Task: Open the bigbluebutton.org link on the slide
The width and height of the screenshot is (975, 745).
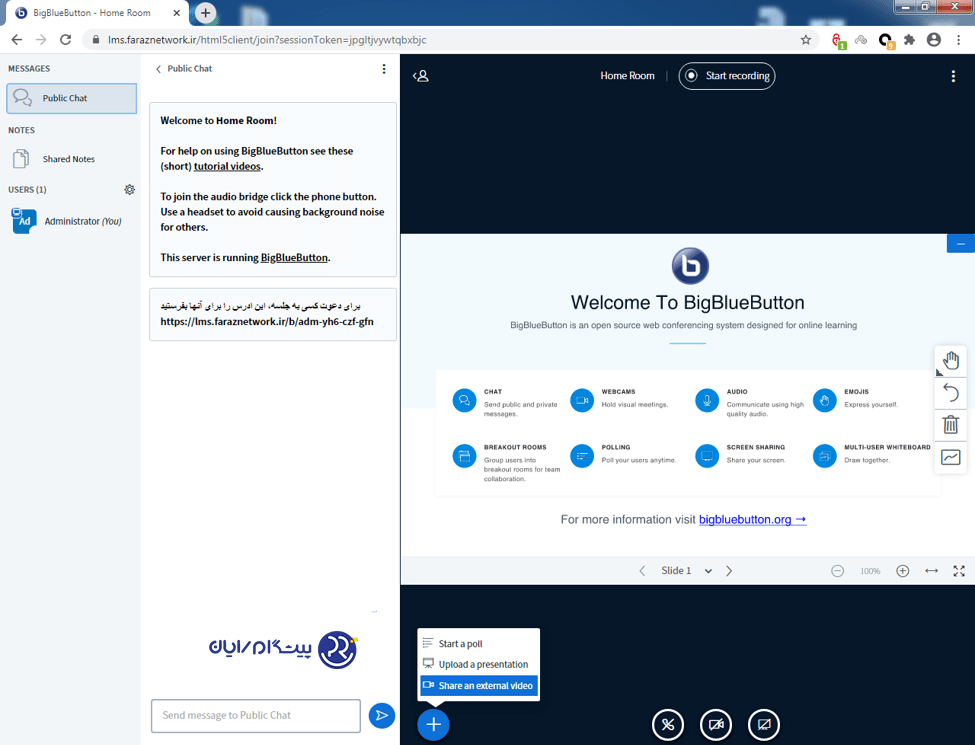Action: (x=752, y=519)
